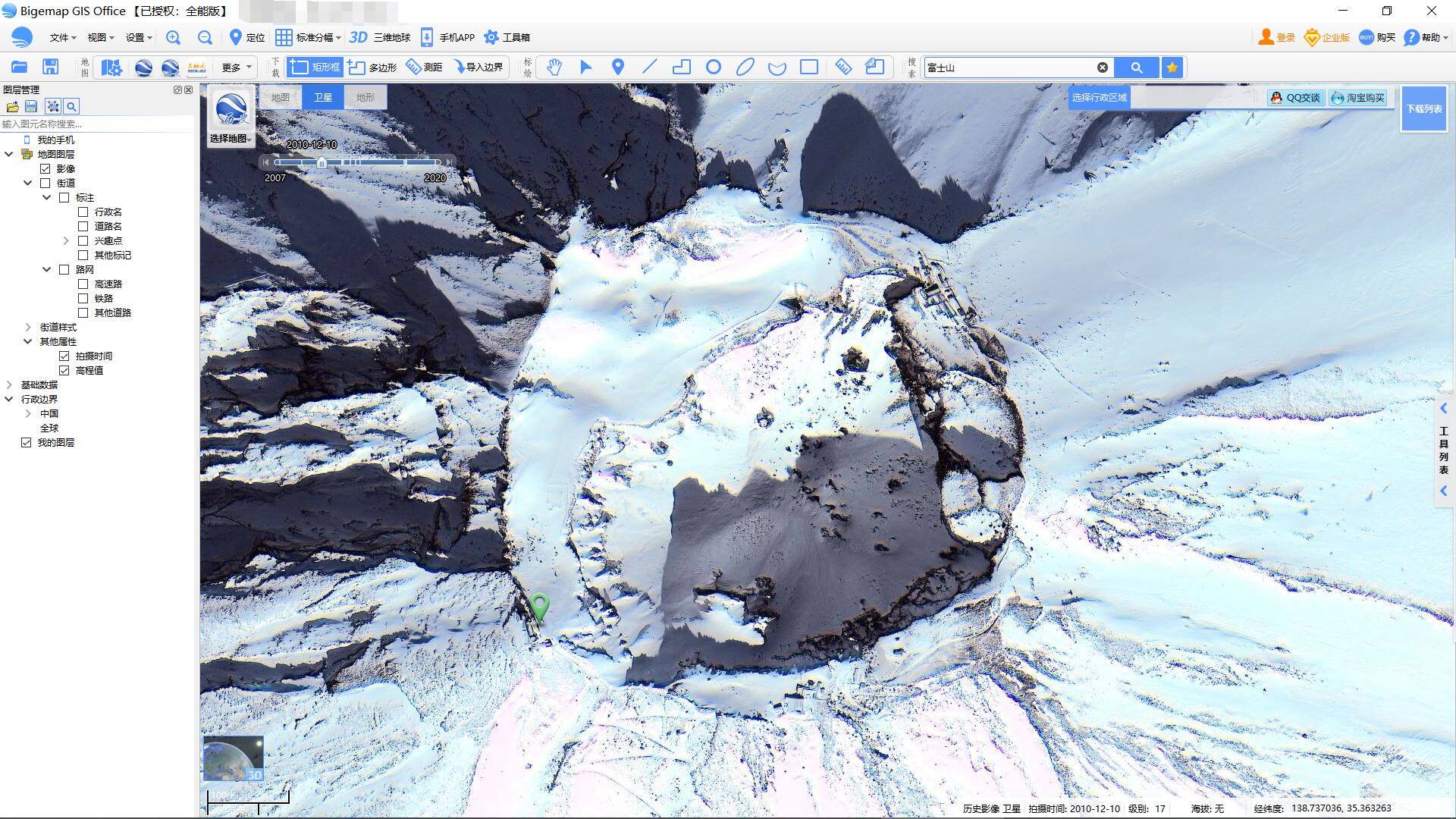
Task: Activate the 矩形框 rectangle download tool
Action: 315,67
